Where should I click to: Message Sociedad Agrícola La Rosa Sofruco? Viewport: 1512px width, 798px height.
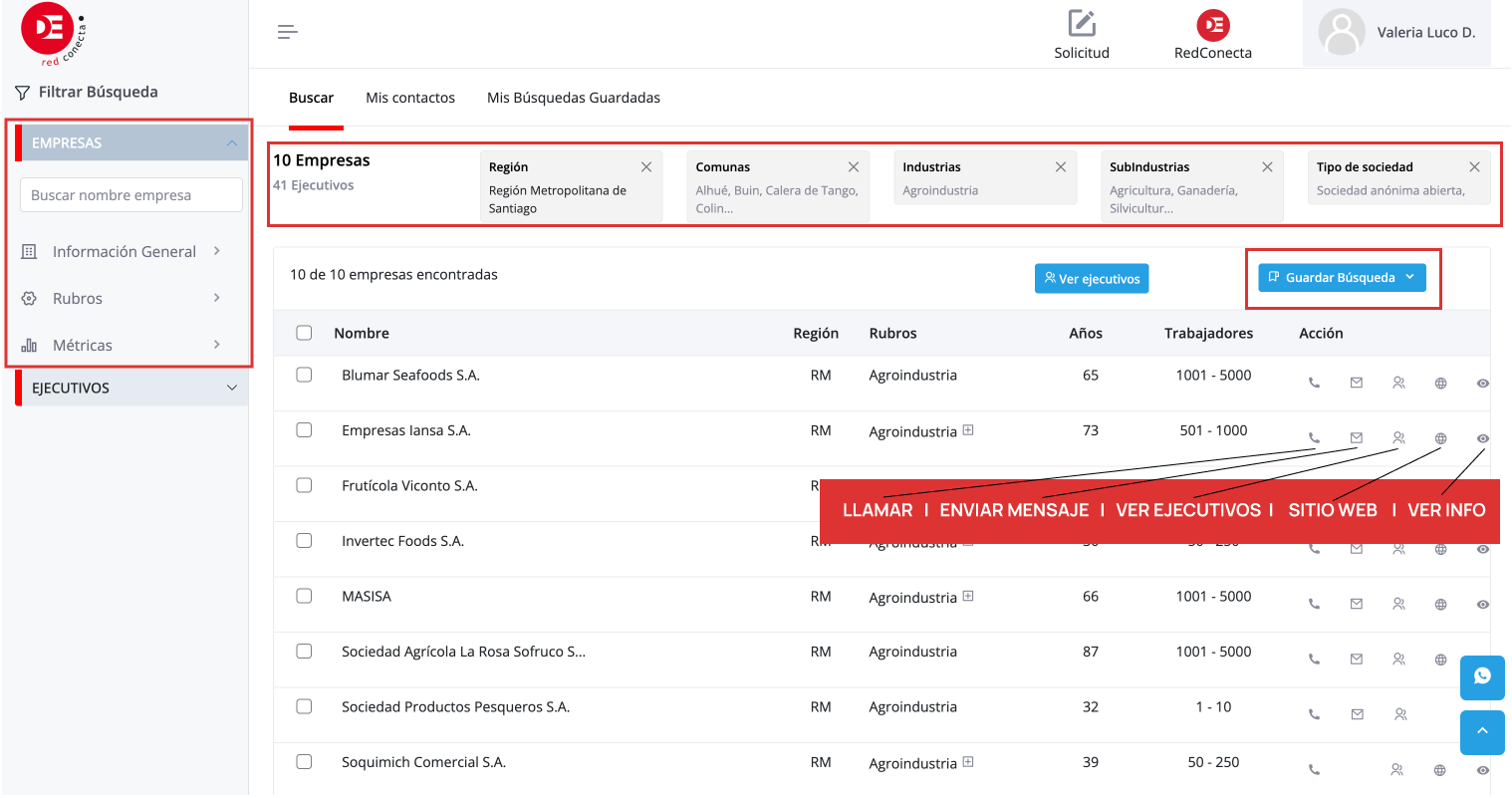point(1357,659)
